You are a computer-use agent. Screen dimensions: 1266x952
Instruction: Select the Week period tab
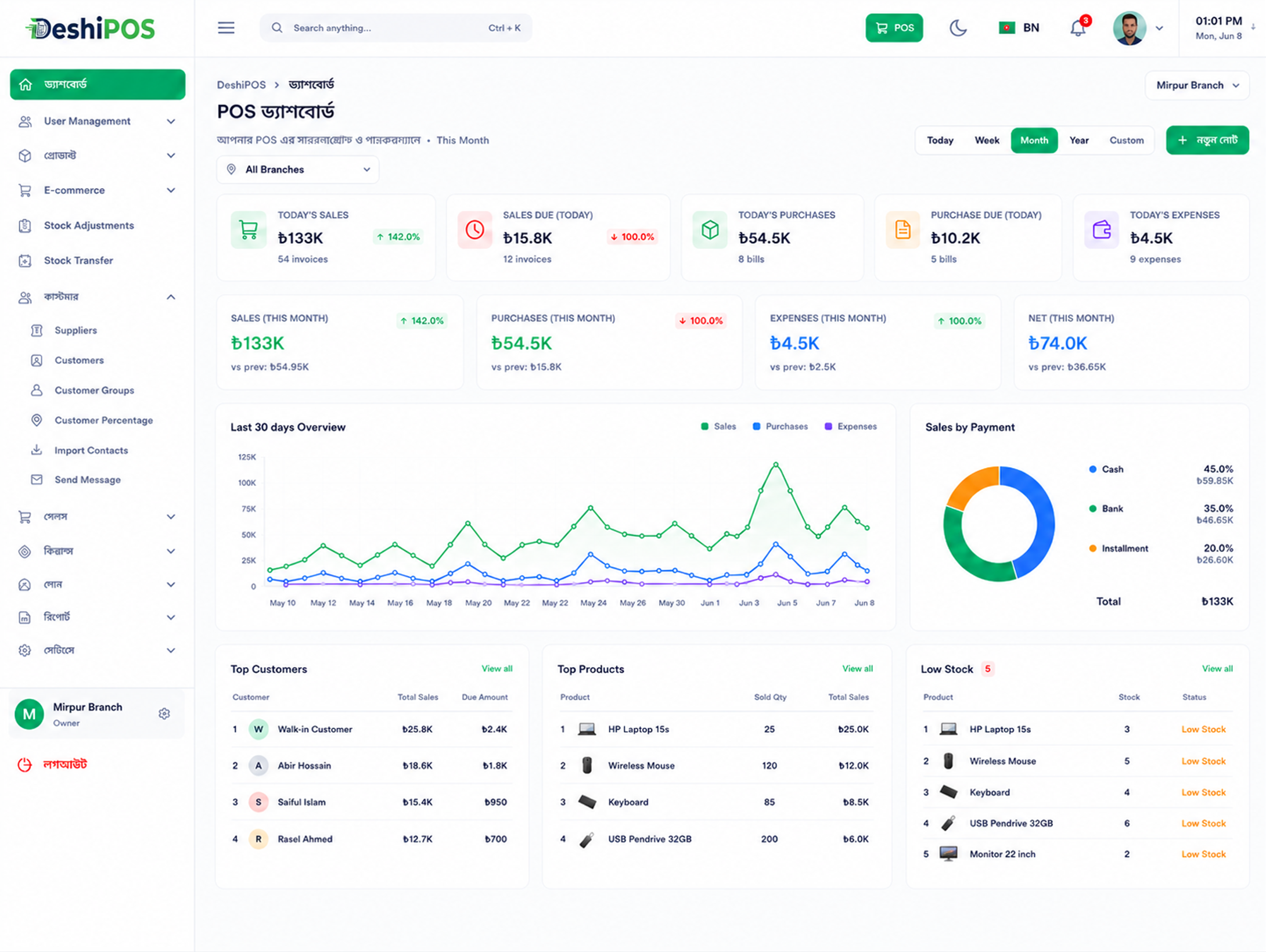coord(987,140)
